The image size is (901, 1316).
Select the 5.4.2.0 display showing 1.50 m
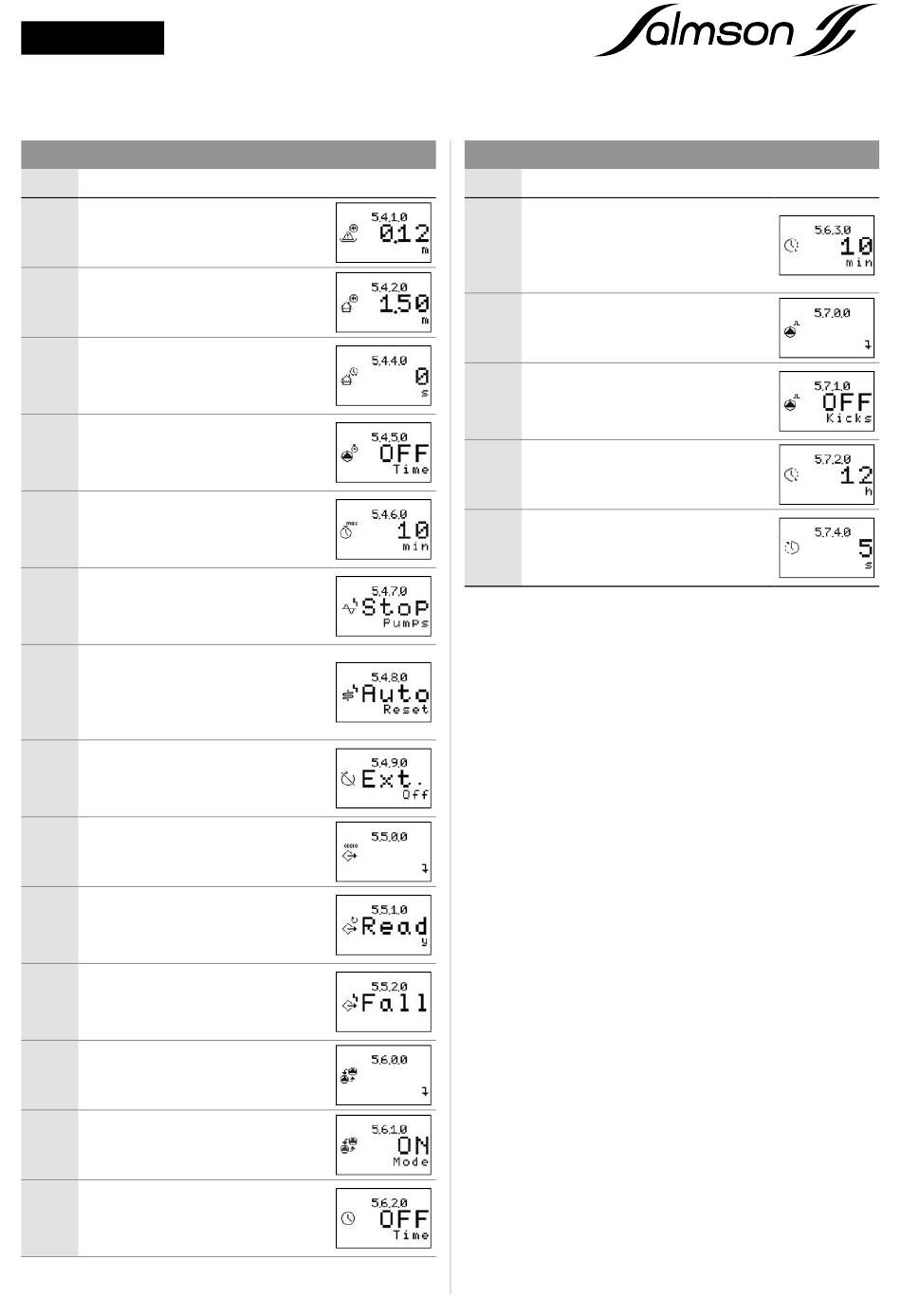(383, 303)
